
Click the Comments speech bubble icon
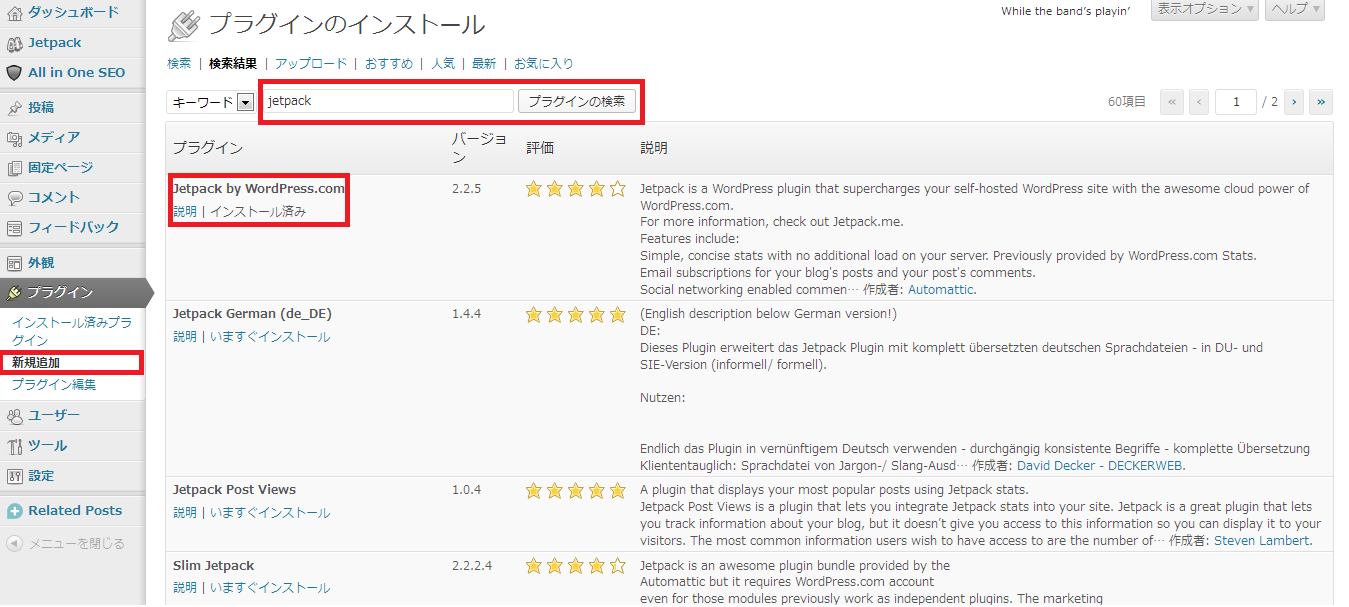(x=14, y=198)
